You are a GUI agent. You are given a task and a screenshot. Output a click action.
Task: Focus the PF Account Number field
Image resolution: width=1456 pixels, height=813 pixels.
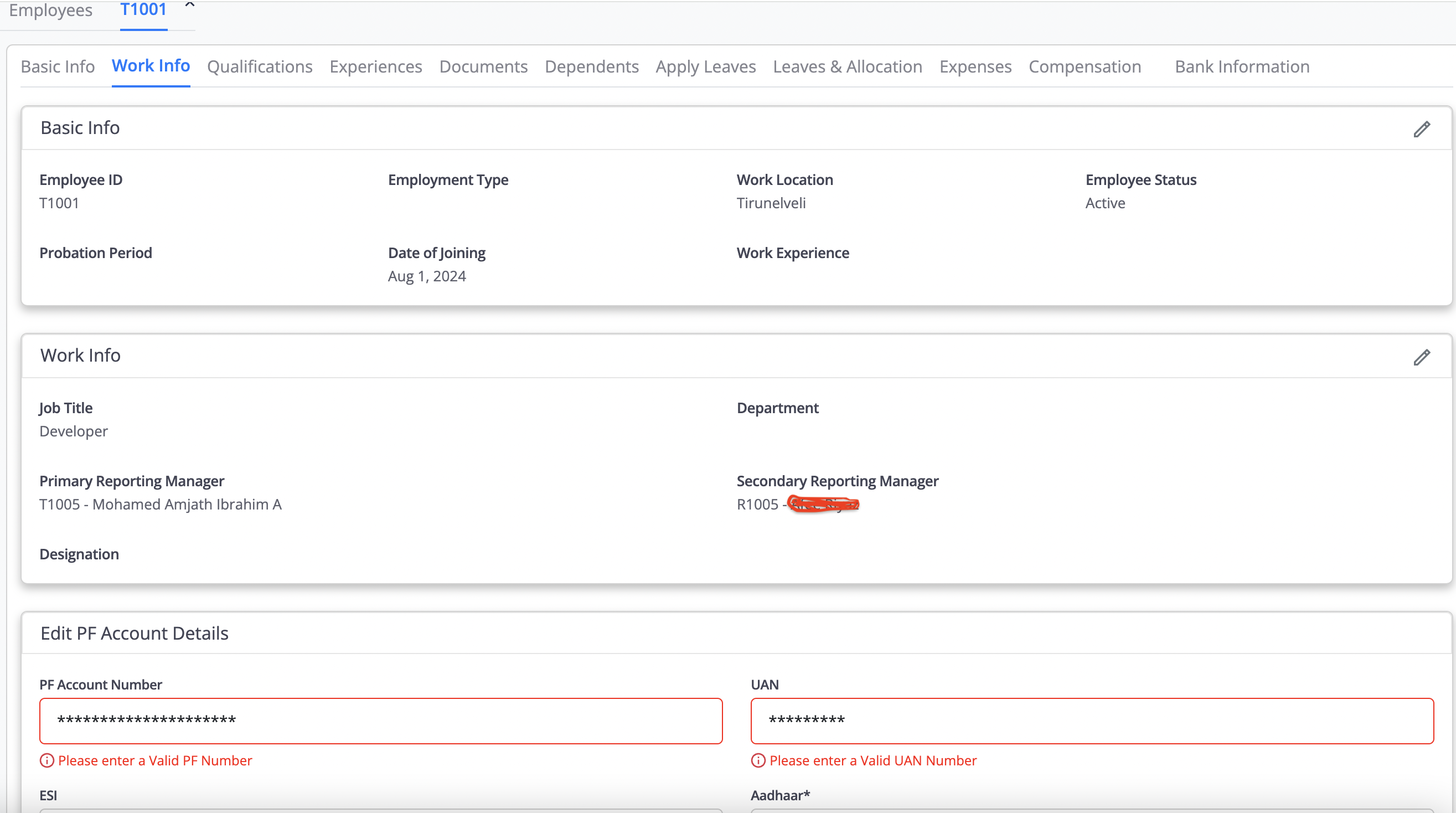[x=380, y=721]
